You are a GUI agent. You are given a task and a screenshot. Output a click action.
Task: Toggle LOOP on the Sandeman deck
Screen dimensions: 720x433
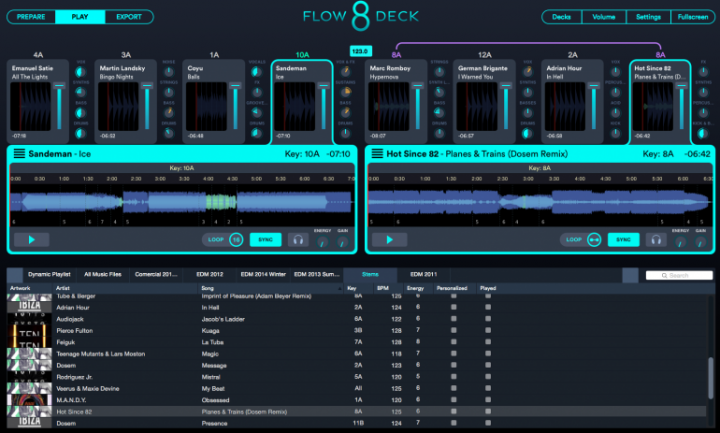pos(216,240)
